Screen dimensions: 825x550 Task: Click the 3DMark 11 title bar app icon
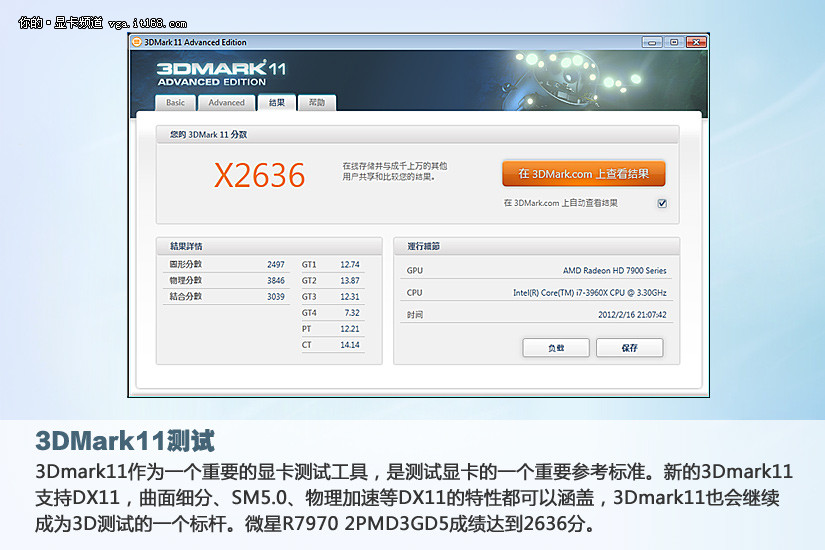(x=137, y=42)
